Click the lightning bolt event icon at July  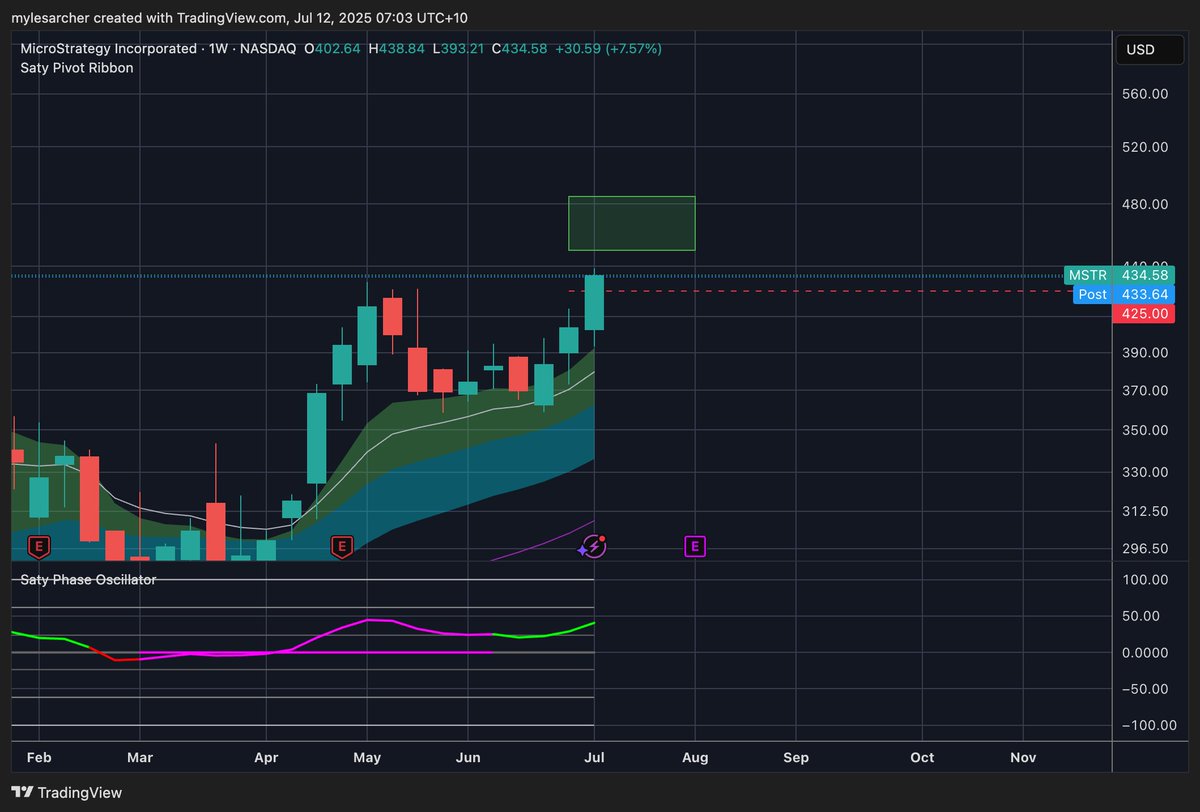594,546
